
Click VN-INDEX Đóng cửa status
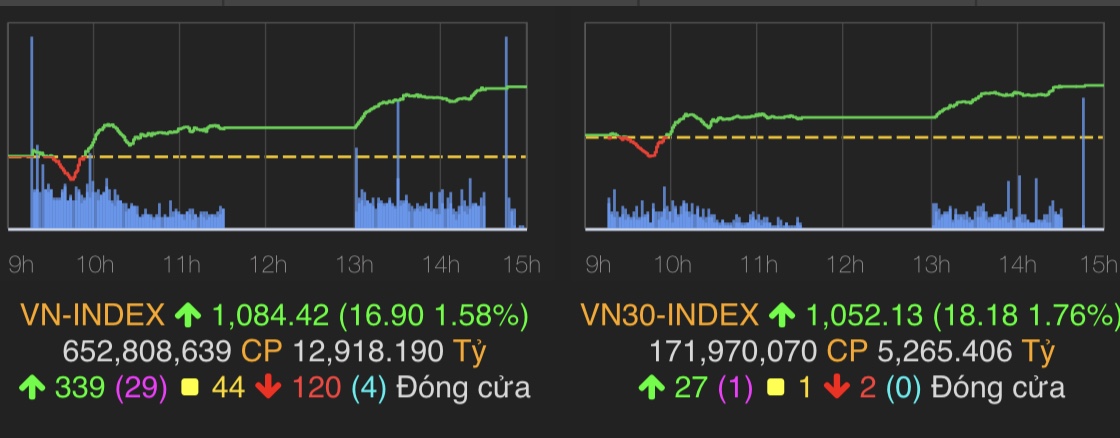point(464,387)
